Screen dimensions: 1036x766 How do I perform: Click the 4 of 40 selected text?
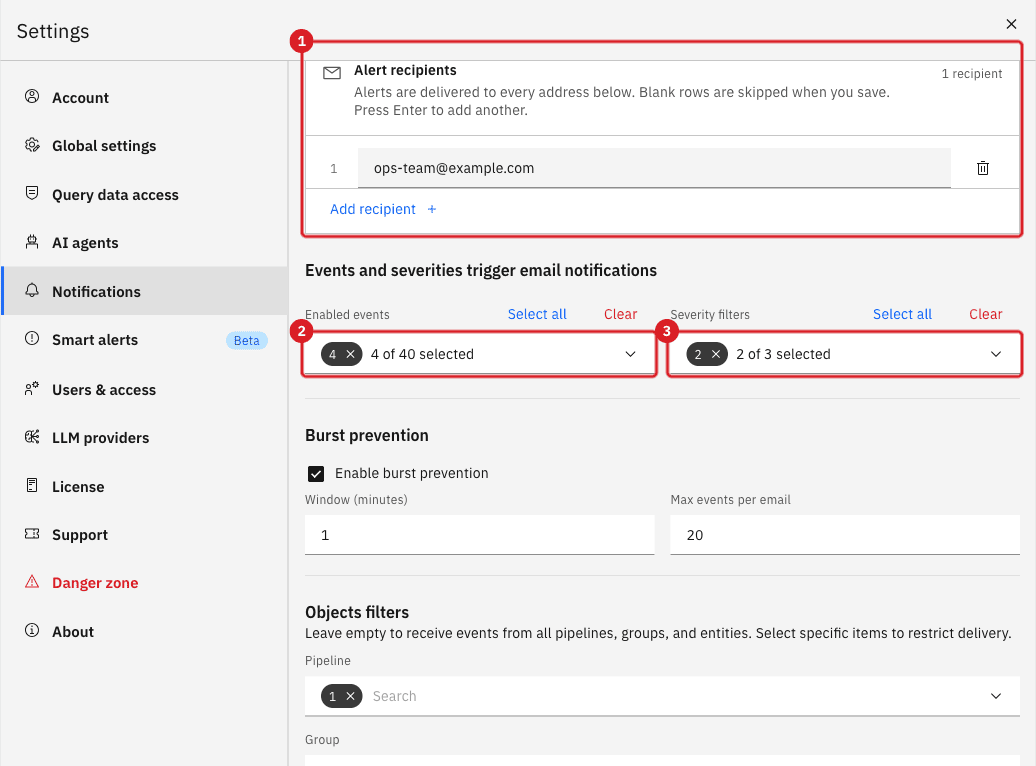pyautogui.click(x=422, y=354)
